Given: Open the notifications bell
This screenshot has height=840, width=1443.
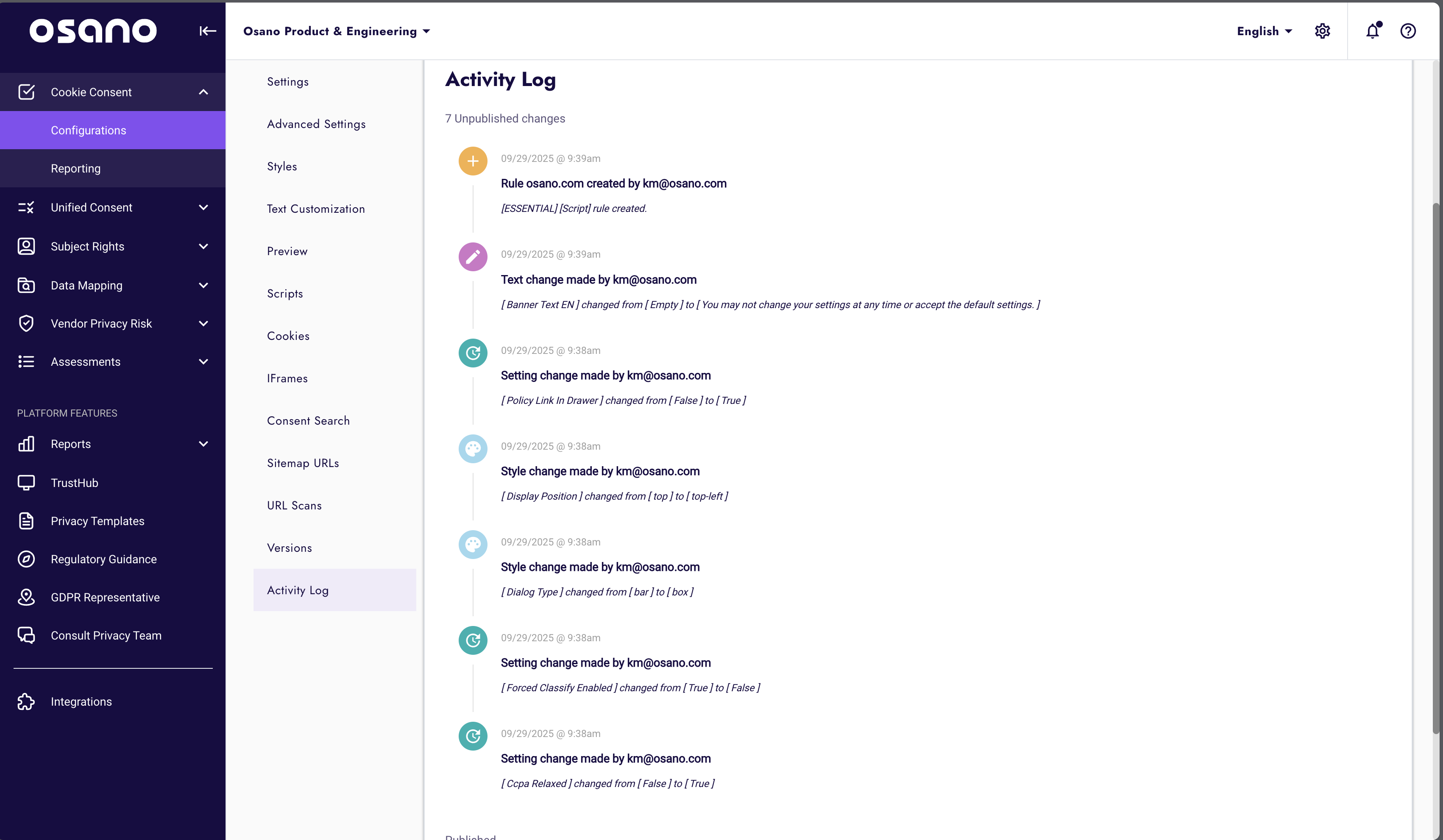Looking at the screenshot, I should tap(1372, 31).
